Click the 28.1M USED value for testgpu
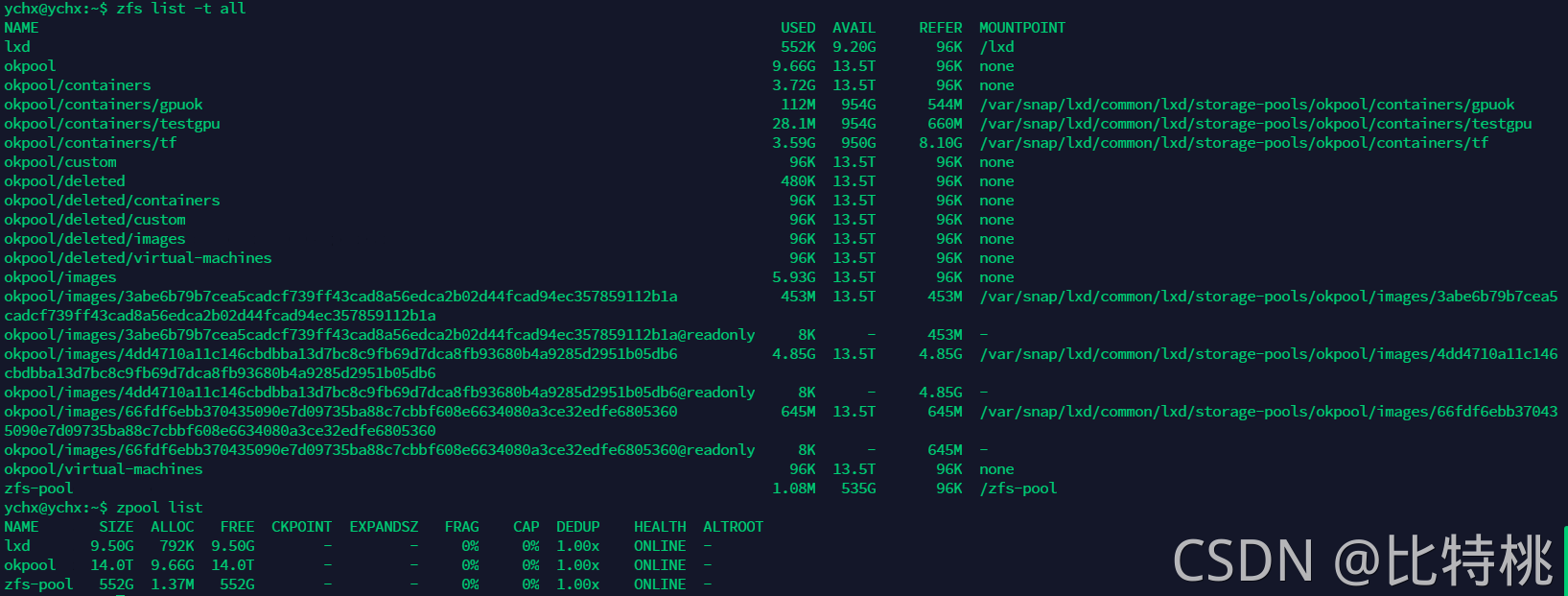The height and width of the screenshot is (596, 1568). point(794,124)
